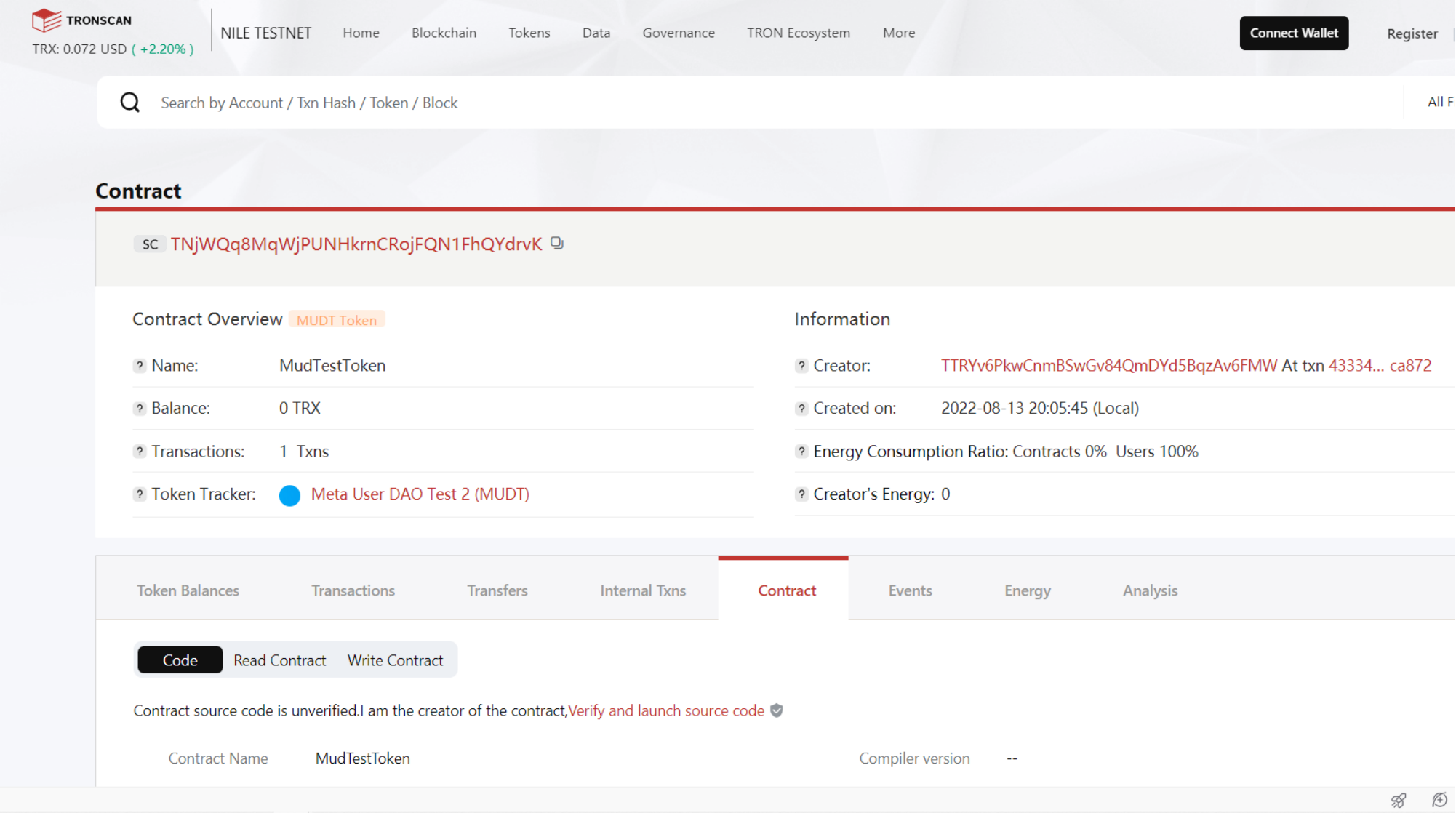Click the search magnifier icon
The width and height of the screenshot is (1456, 813).
[130, 103]
